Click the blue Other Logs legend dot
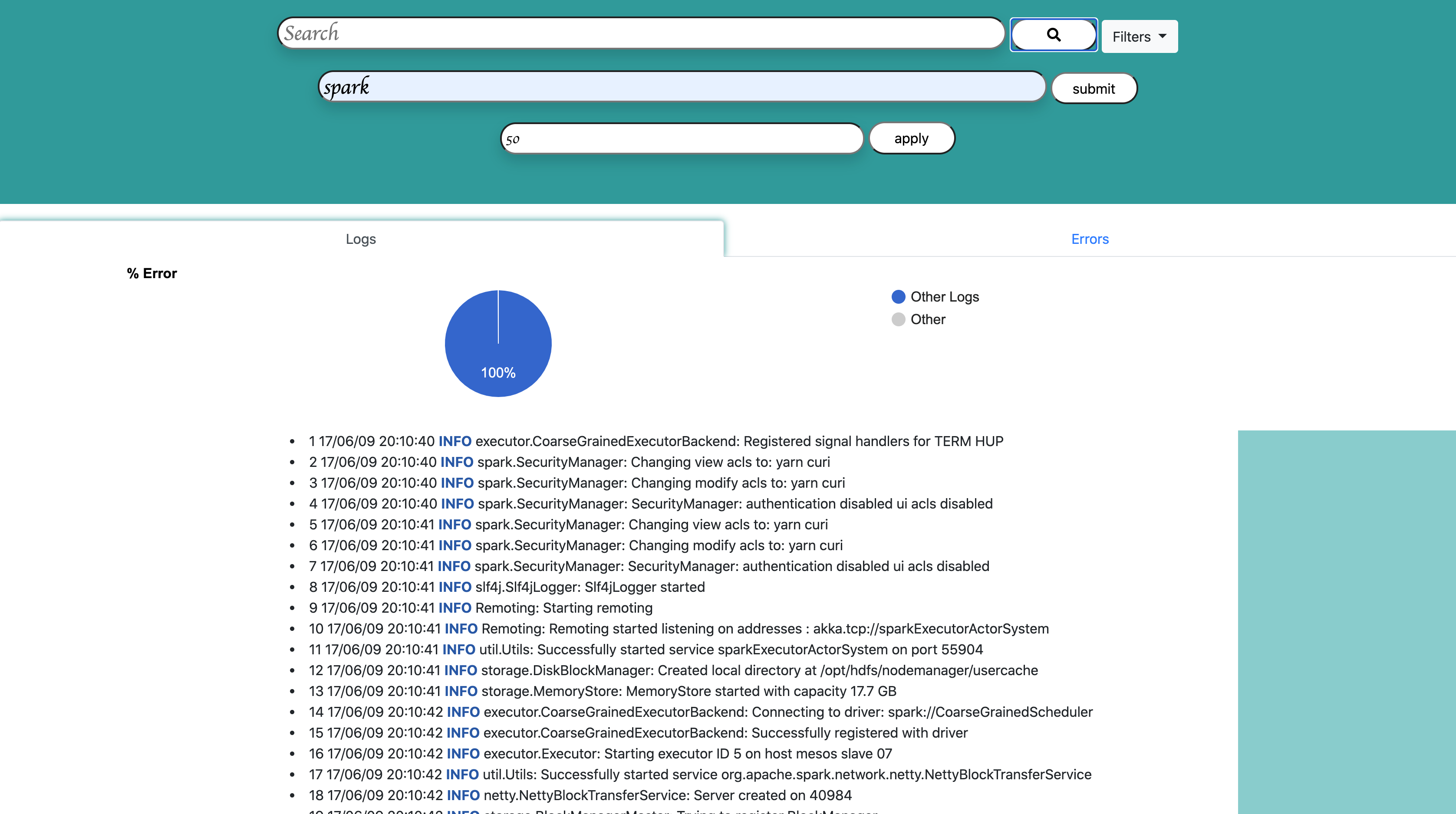1456x814 pixels. pyautogui.click(x=898, y=296)
